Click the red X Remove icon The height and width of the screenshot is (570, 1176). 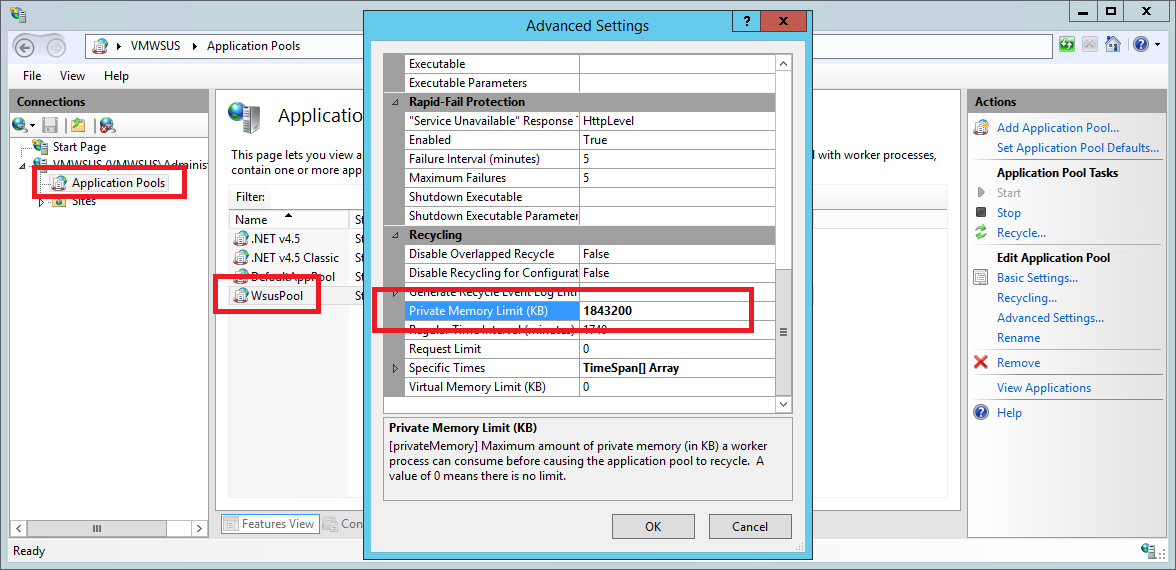tap(981, 363)
